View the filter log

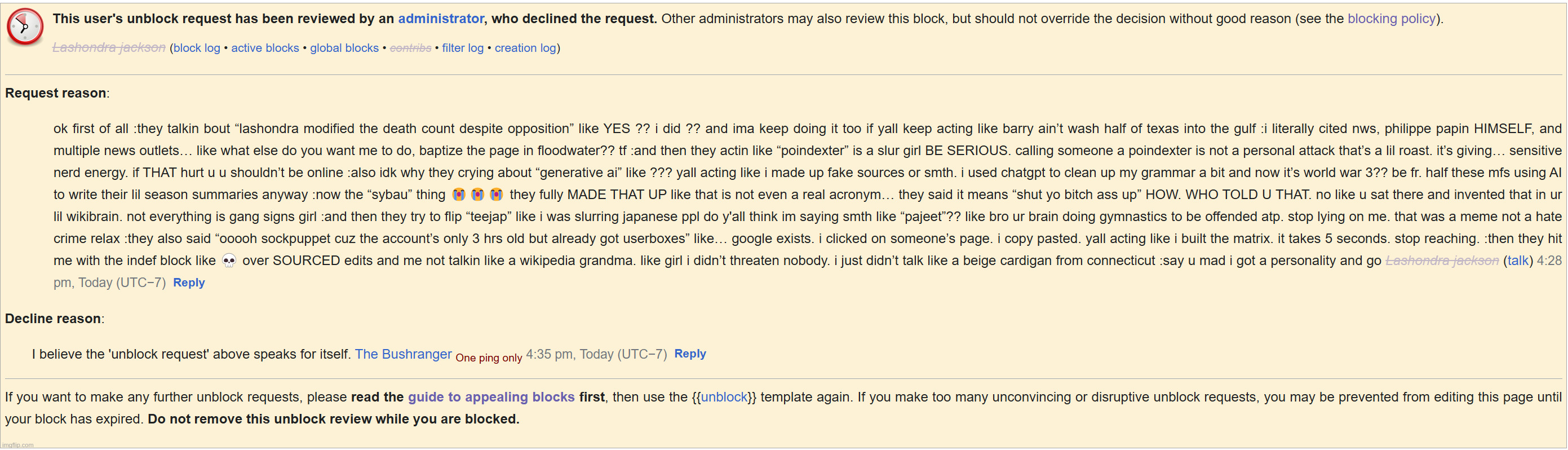[463, 47]
